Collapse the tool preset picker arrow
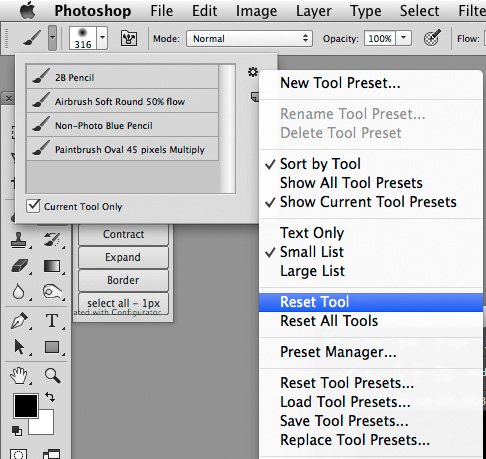This screenshot has width=486, height=459. (52, 38)
